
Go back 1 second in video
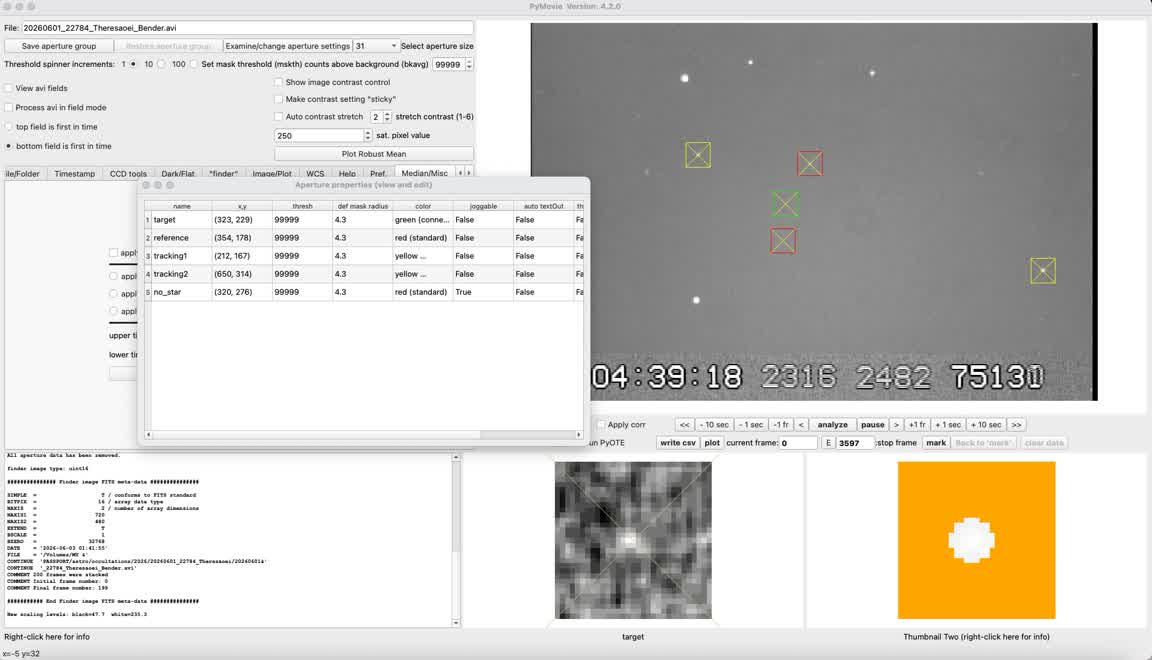751,425
